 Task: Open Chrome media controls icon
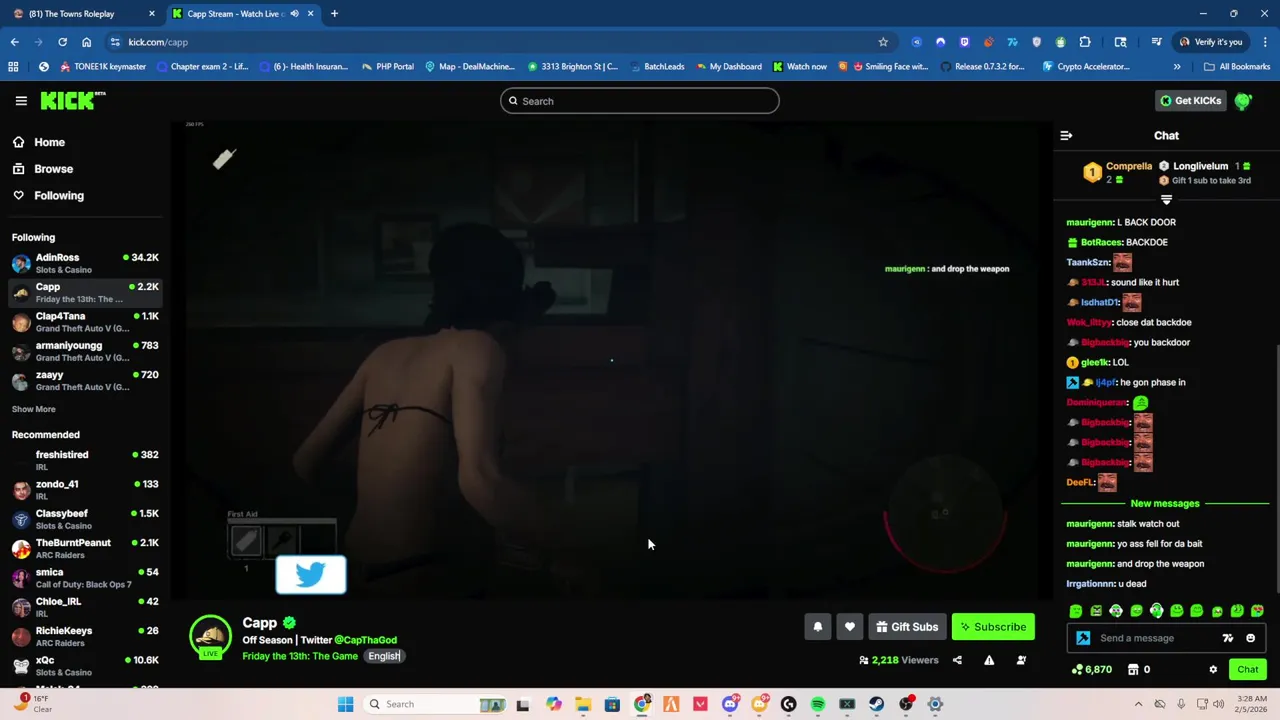tap(1156, 42)
